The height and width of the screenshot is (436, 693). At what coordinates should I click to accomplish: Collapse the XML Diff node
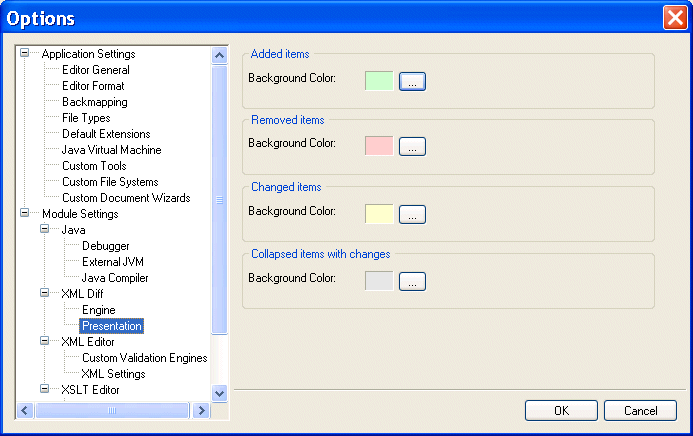(45, 294)
